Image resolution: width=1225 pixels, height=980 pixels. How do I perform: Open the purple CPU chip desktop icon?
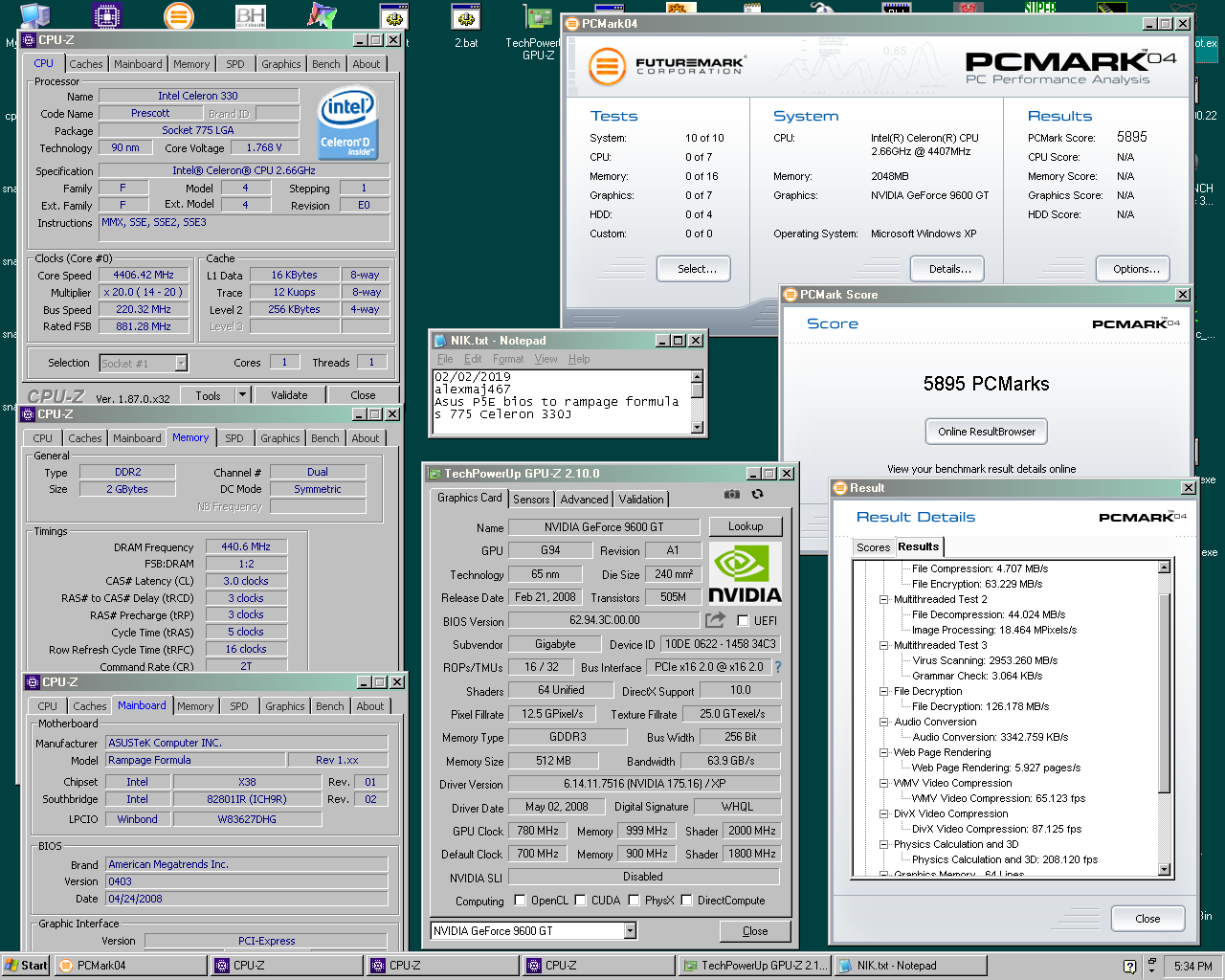(106, 16)
